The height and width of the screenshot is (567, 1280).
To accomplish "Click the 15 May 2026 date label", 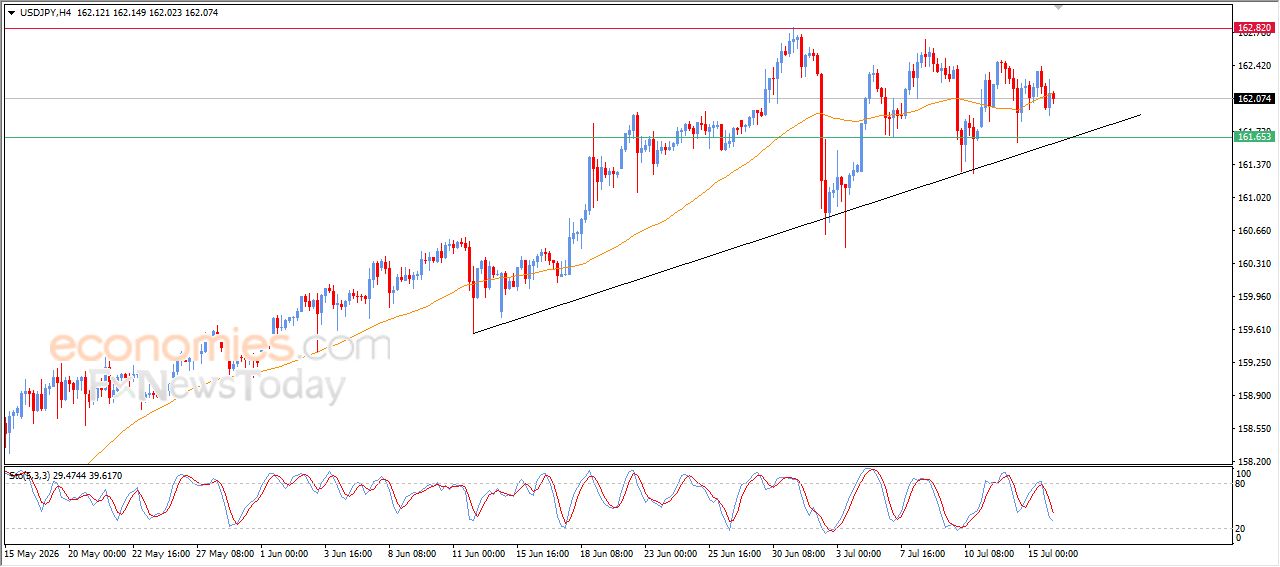I will coord(32,552).
